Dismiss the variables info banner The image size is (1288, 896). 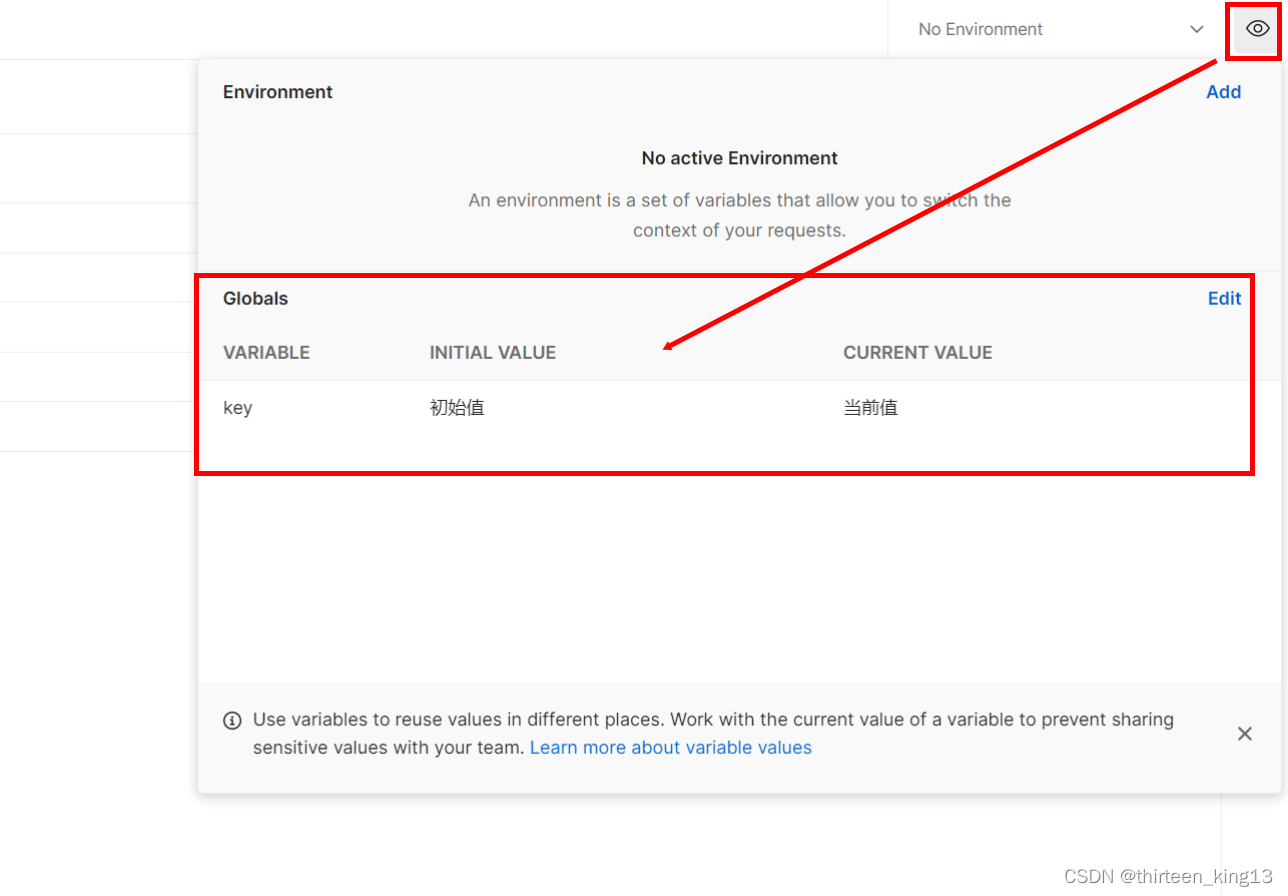tap(1244, 734)
